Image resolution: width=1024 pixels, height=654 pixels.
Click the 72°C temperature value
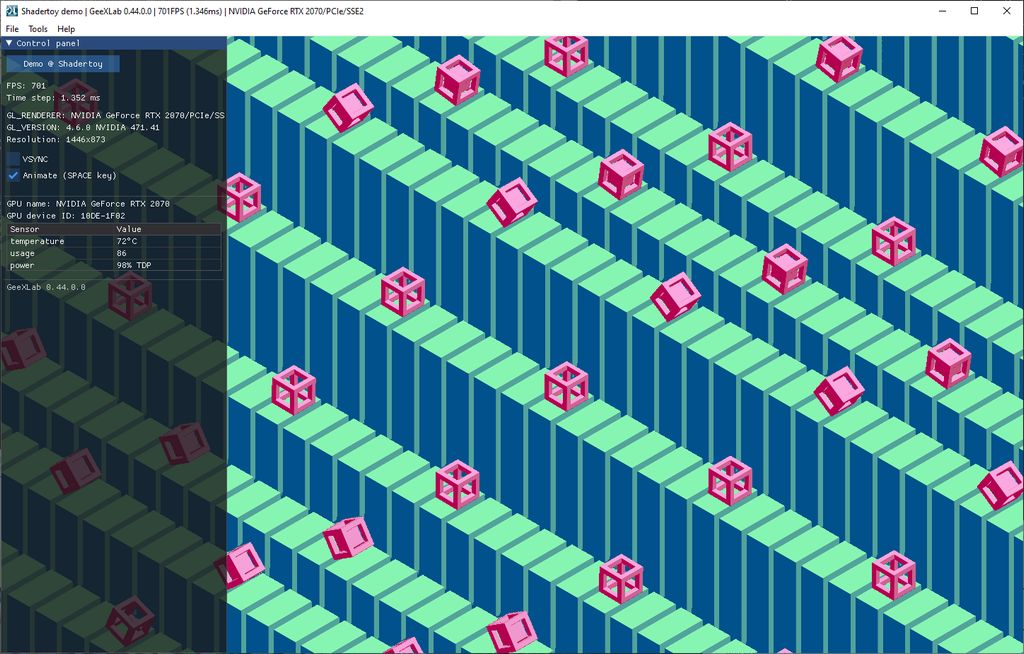[127, 241]
